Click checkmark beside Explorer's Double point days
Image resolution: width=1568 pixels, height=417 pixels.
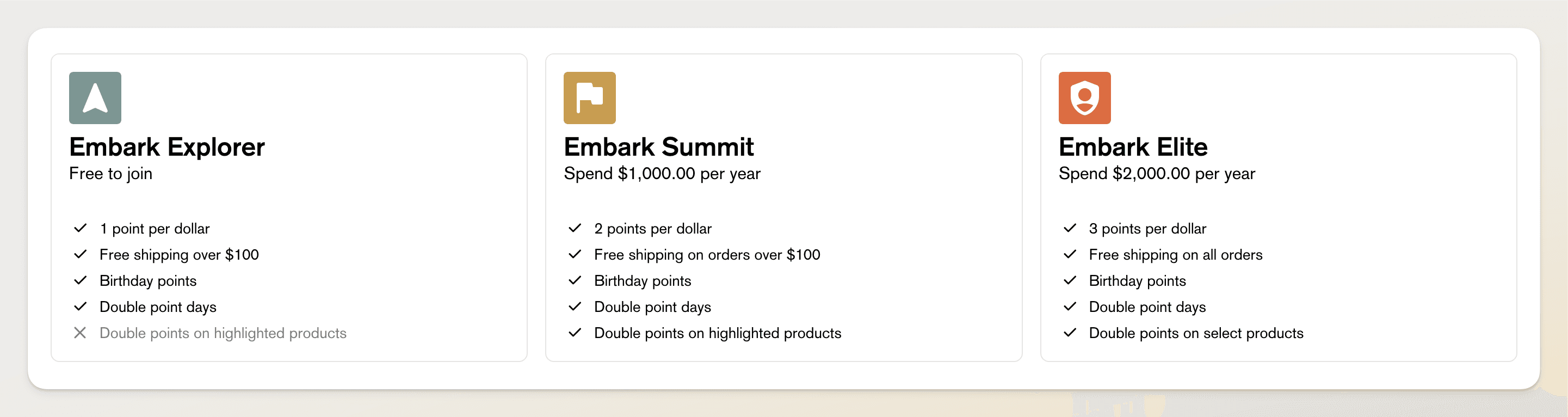pos(80,307)
